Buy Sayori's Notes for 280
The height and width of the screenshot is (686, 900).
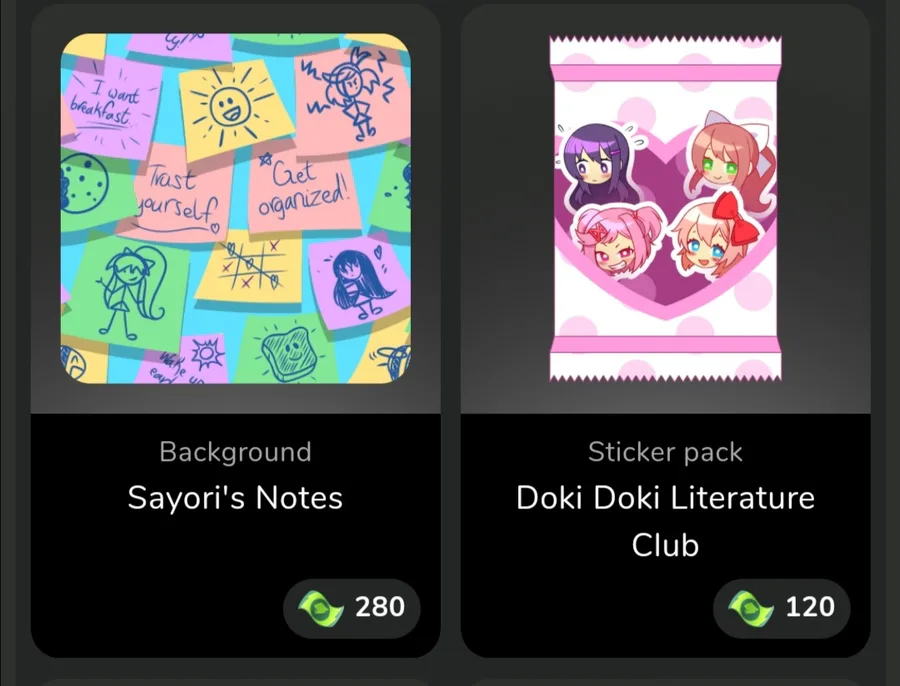(x=351, y=608)
